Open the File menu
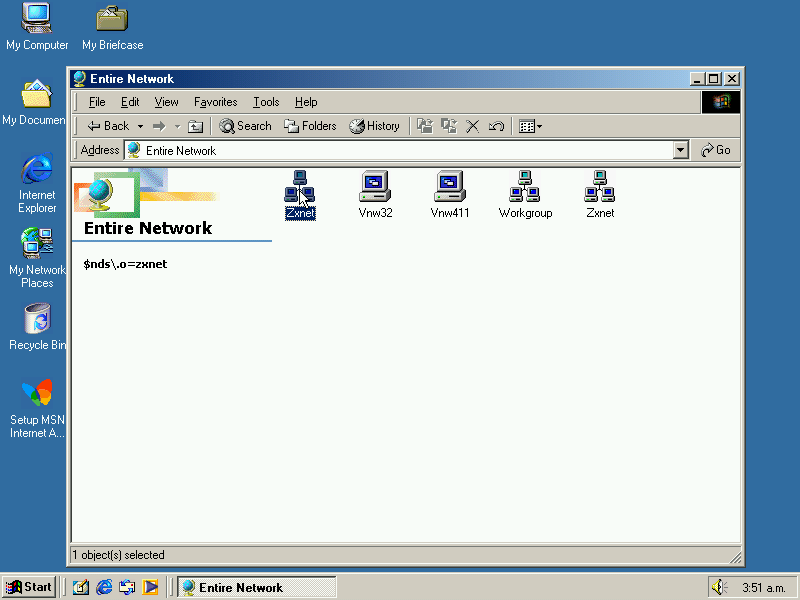This screenshot has height=600, width=800. [x=97, y=102]
